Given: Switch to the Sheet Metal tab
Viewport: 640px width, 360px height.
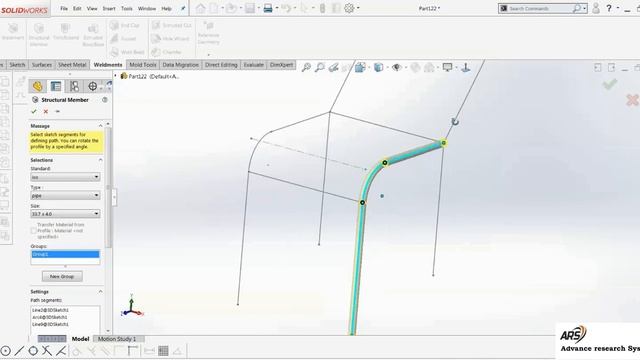Looking at the screenshot, I should click(x=72, y=65).
